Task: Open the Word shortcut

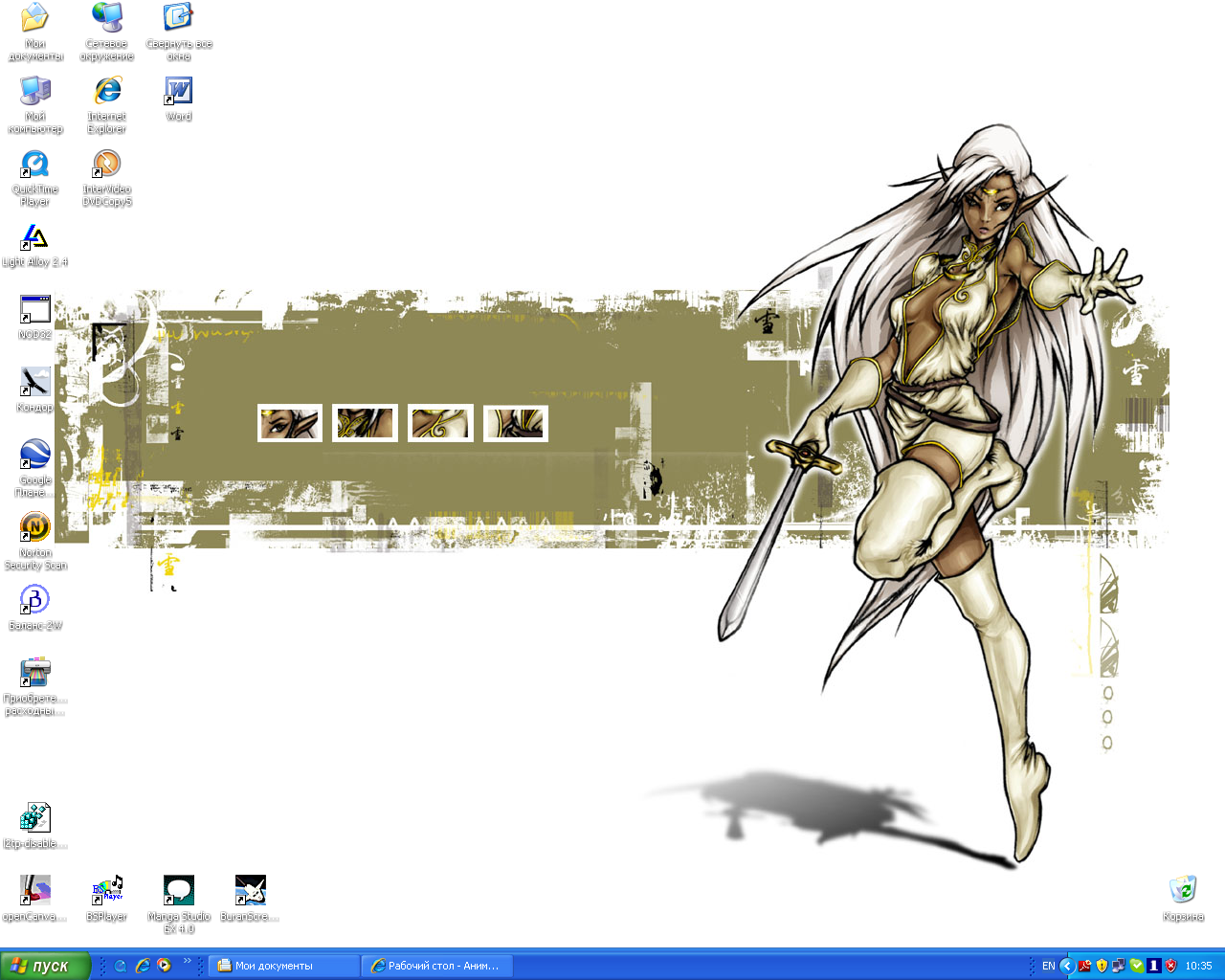Action: pyautogui.click(x=179, y=99)
